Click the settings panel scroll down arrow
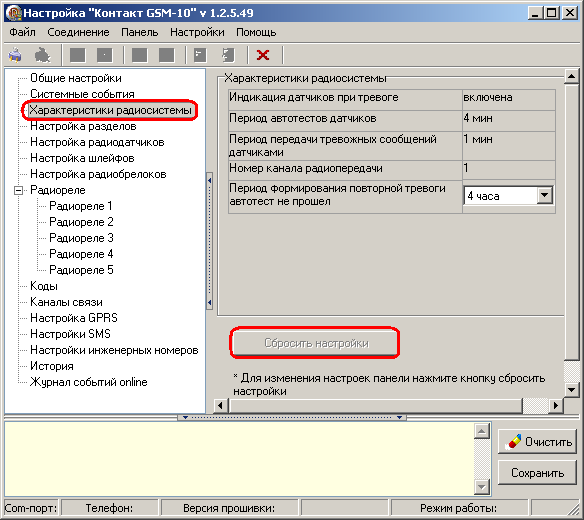The image size is (584, 520). (x=571, y=390)
